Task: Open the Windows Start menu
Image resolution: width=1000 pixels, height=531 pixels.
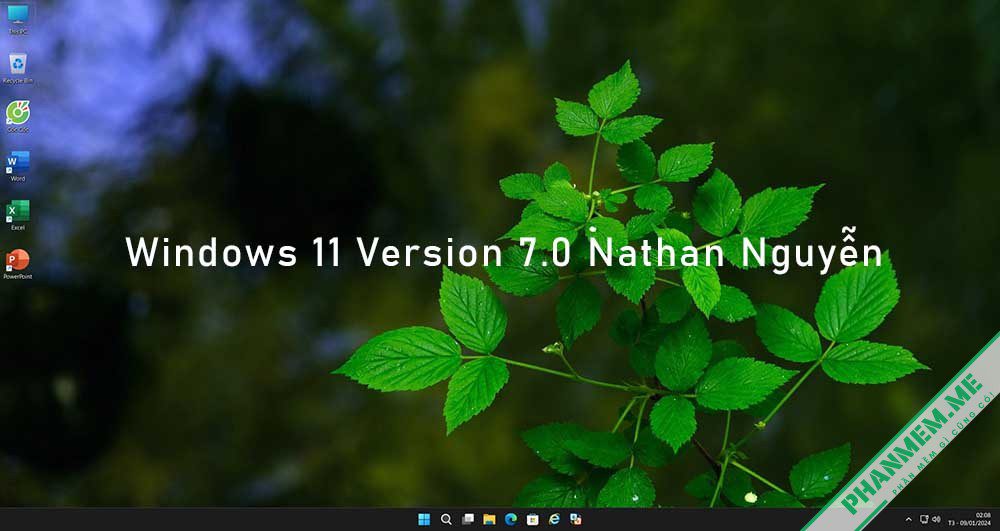Action: tap(424, 520)
